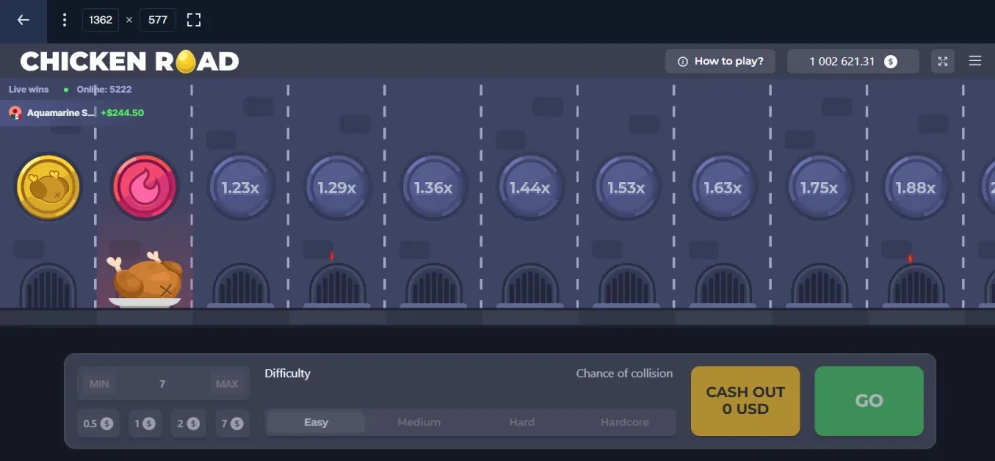Select Medium difficulty
Image resolution: width=995 pixels, height=461 pixels.
click(x=419, y=422)
